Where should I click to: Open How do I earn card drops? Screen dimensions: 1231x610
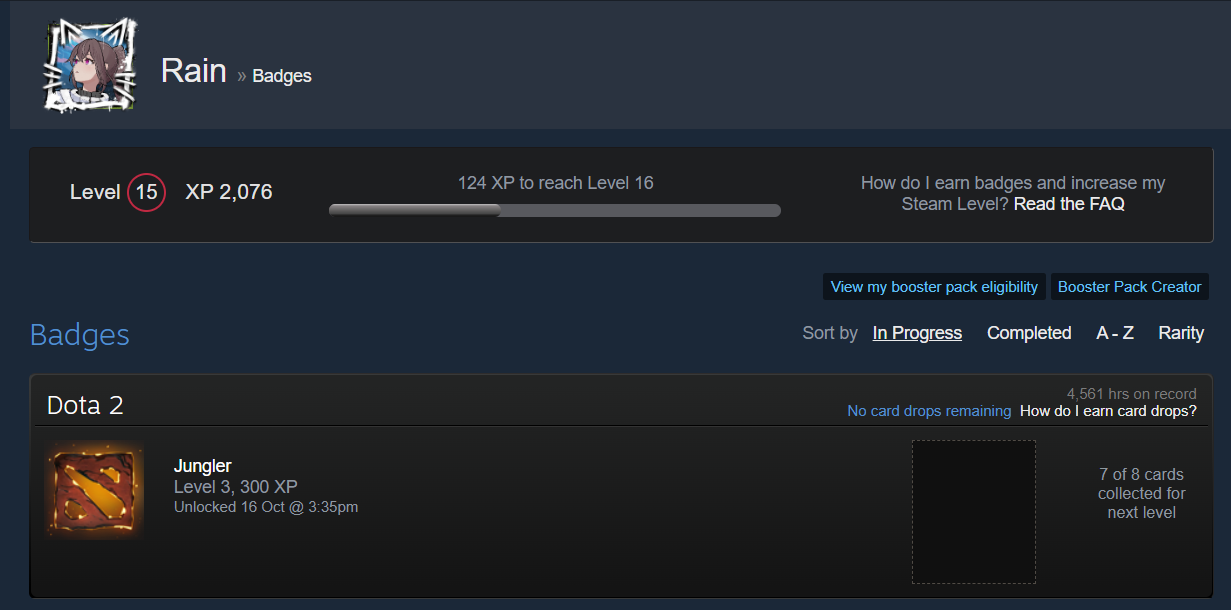tap(1108, 411)
